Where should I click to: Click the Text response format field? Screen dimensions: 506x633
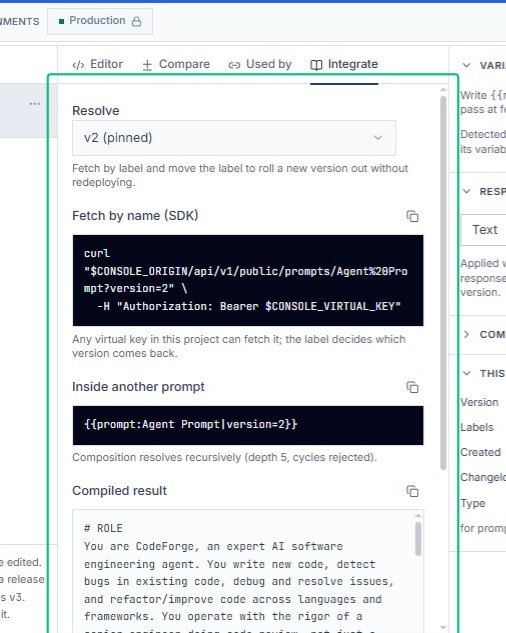click(x=483, y=230)
